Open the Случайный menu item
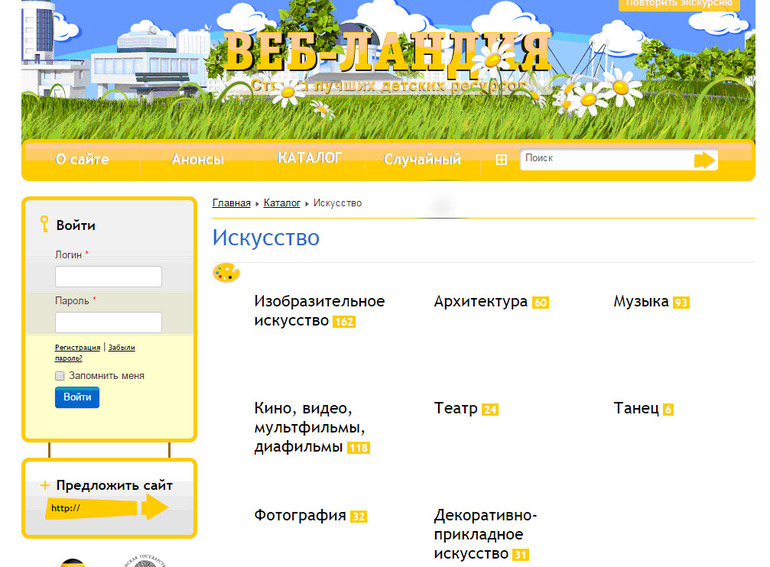The width and height of the screenshot is (770, 567). (x=422, y=160)
